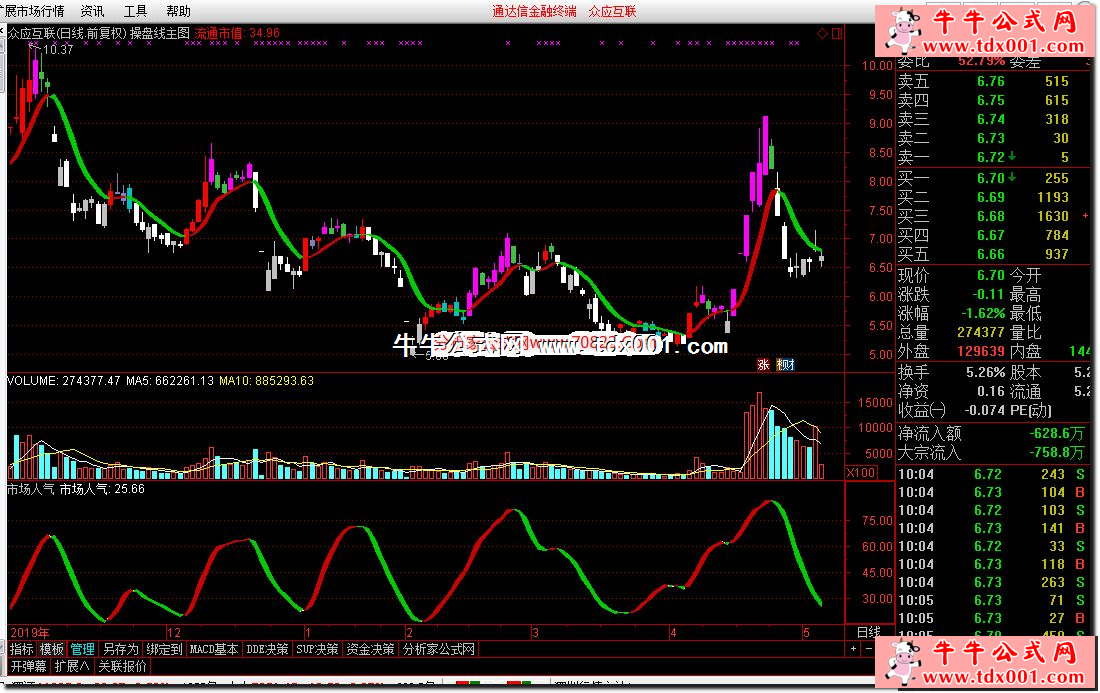The image size is (1100, 693).
Task: Select the 指标 tab
Action: click(x=22, y=650)
